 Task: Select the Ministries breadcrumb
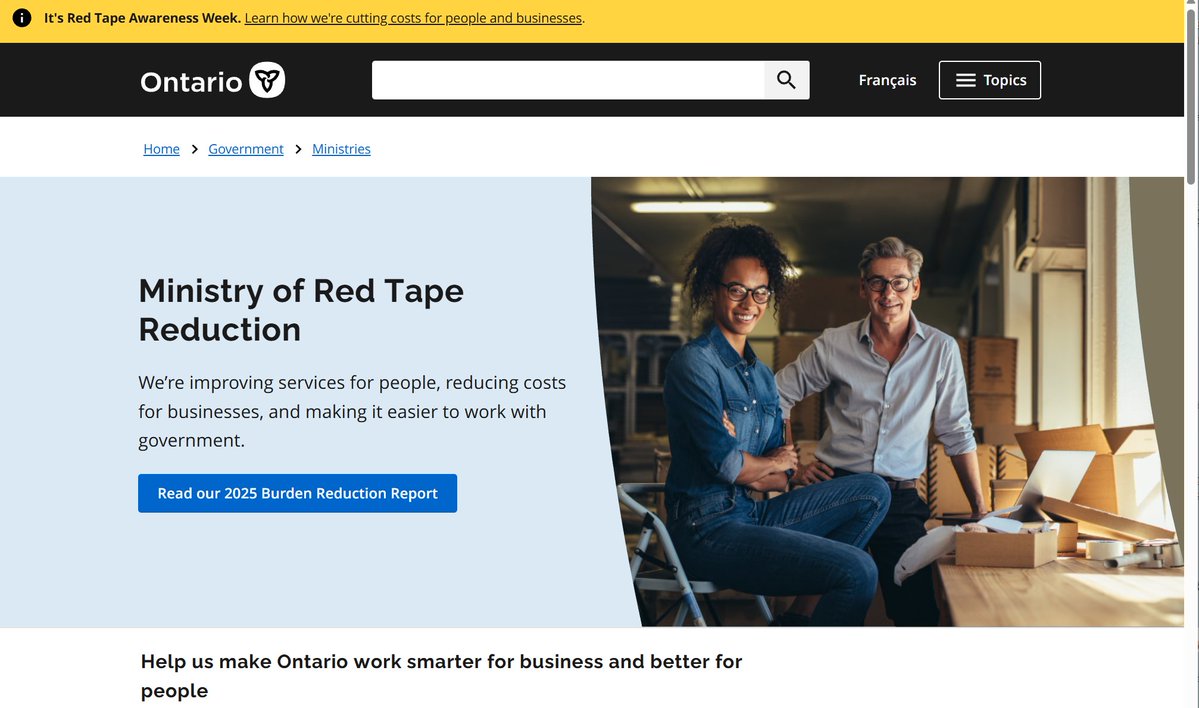click(341, 148)
